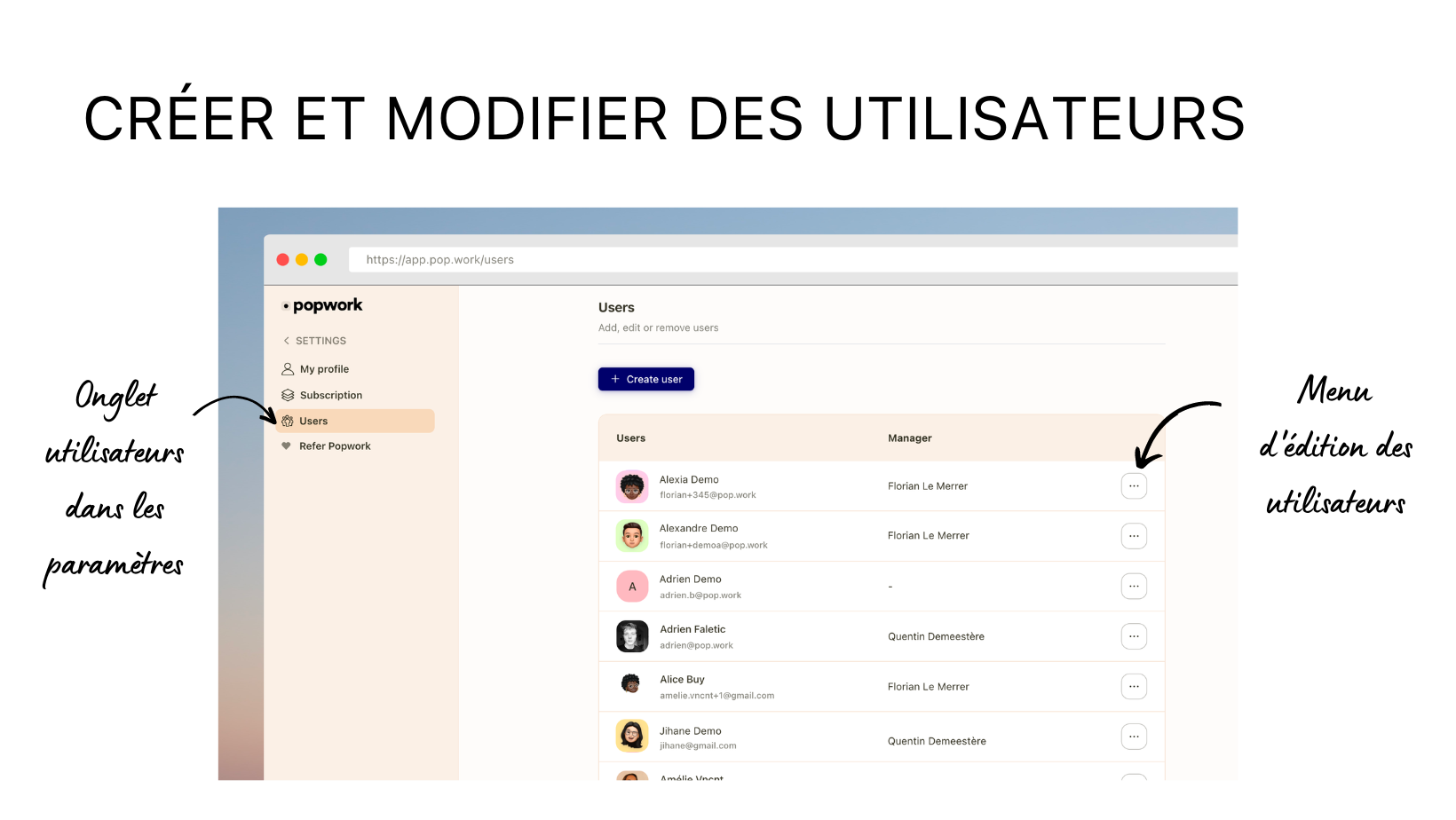Click the back chevron next to SETTINGS
The height and width of the screenshot is (820, 1456).
tap(285, 340)
